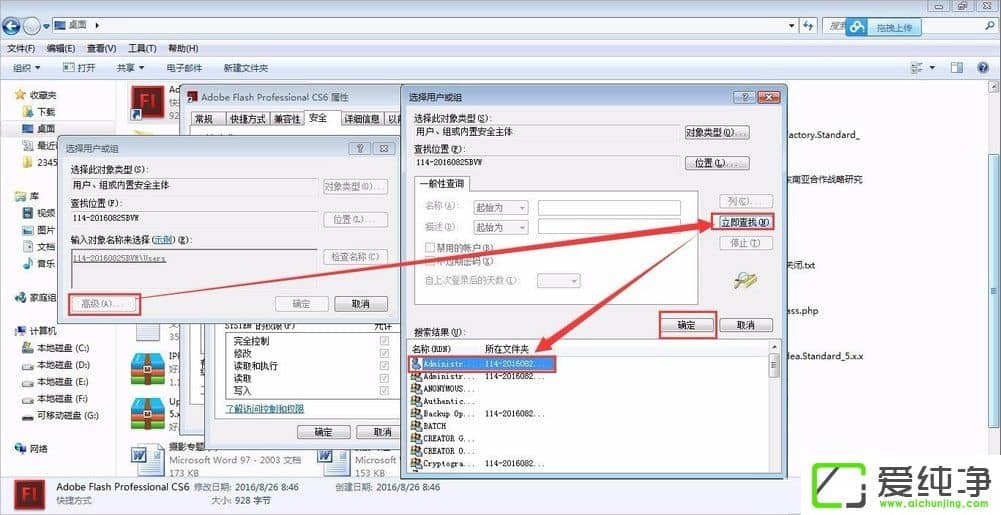Click the Explorer forward navigation arrow
1001x515 pixels.
(31, 26)
